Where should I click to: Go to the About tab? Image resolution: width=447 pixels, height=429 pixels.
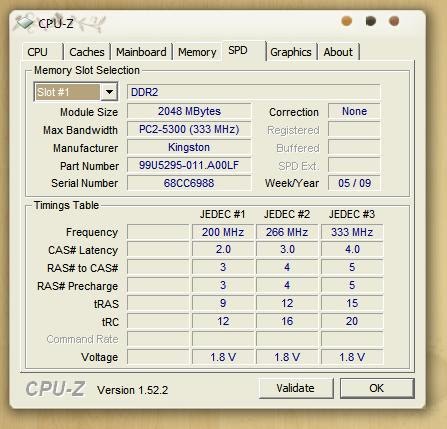(338, 52)
